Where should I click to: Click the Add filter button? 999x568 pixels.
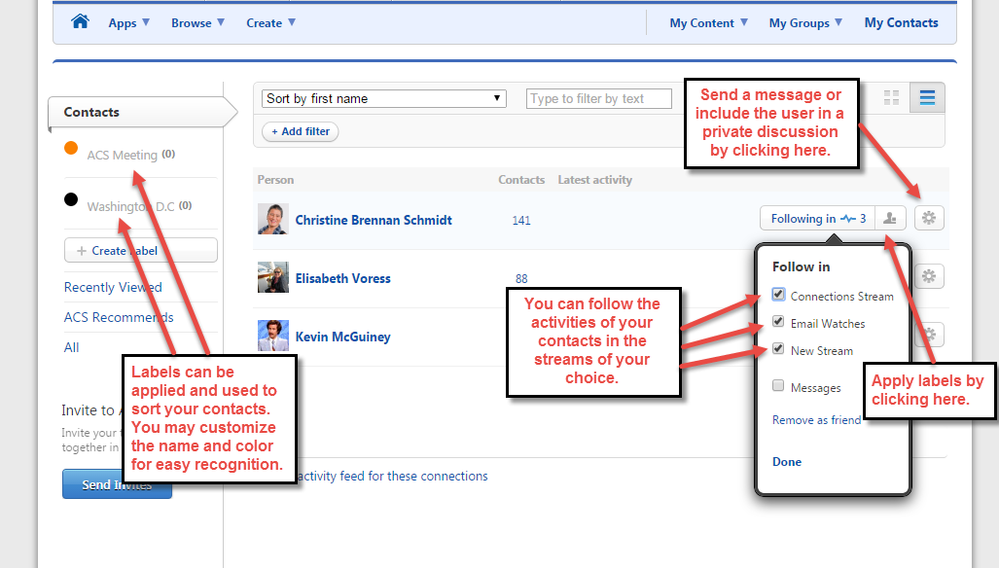[x=300, y=132]
